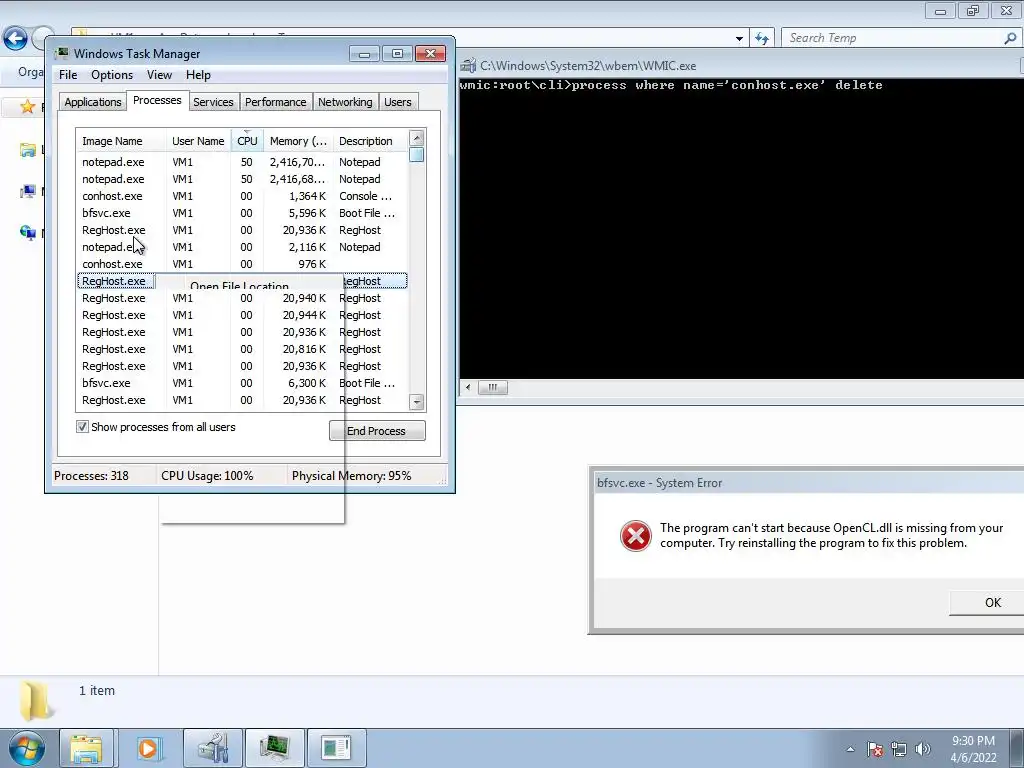Click the Windows Start orb

click(26, 748)
